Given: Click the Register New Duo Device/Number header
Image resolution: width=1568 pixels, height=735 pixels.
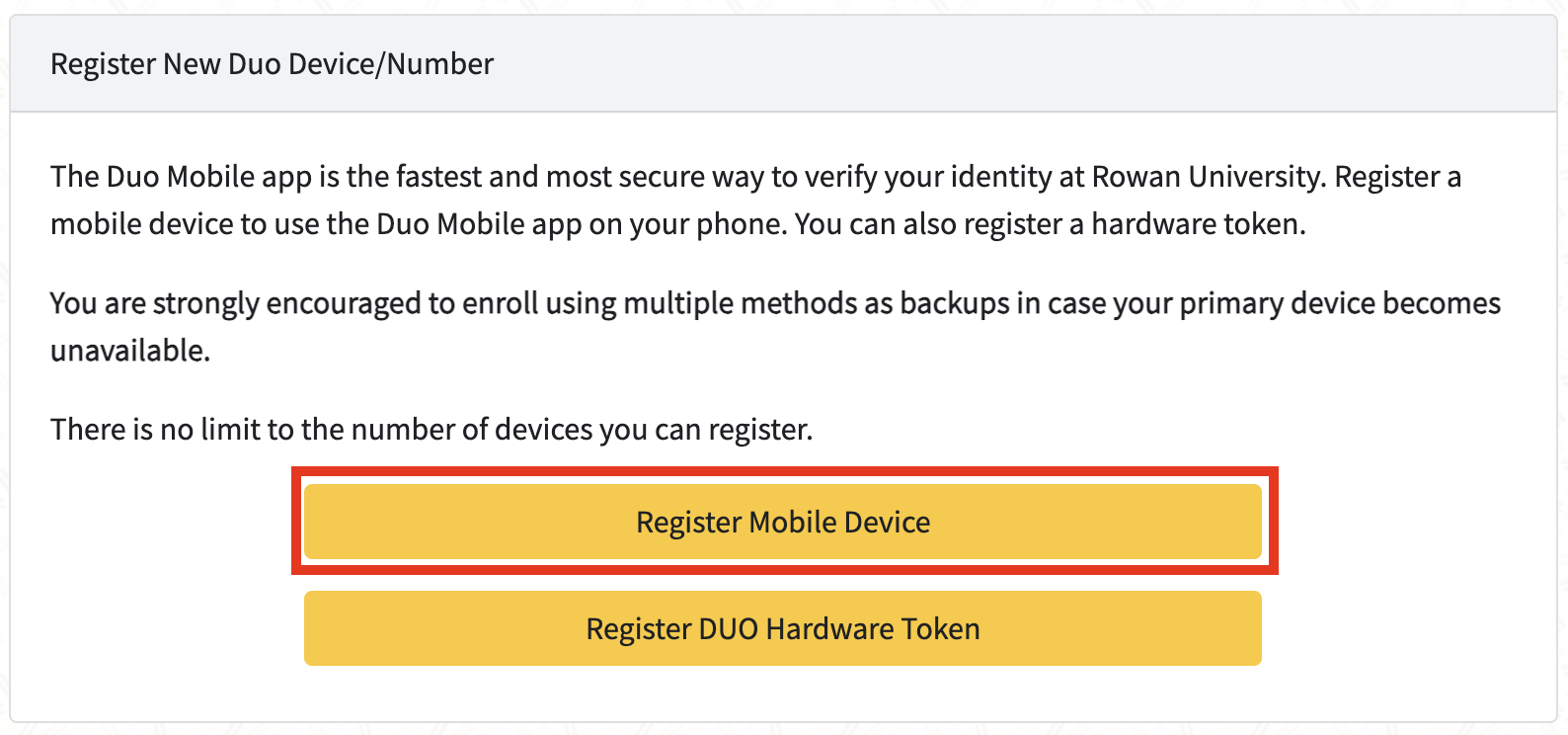Looking at the screenshot, I should tap(272, 63).
